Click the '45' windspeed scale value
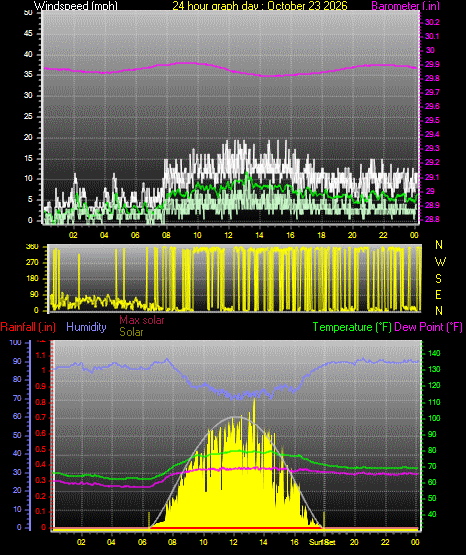Image resolution: width=466 pixels, height=555 pixels. (x=28, y=33)
